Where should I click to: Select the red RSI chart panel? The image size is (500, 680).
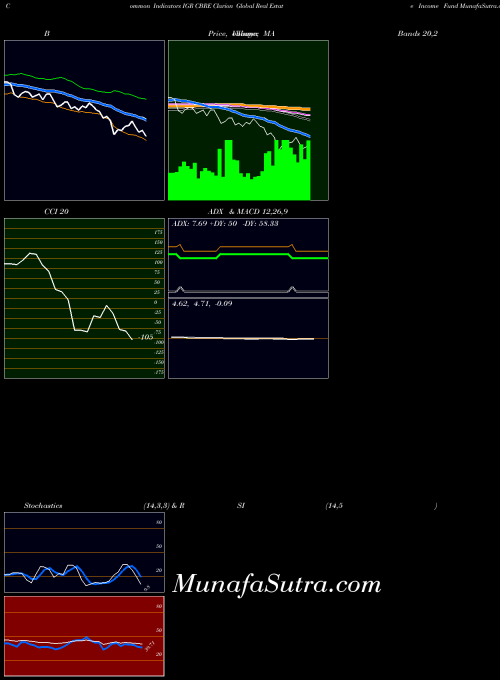point(85,636)
